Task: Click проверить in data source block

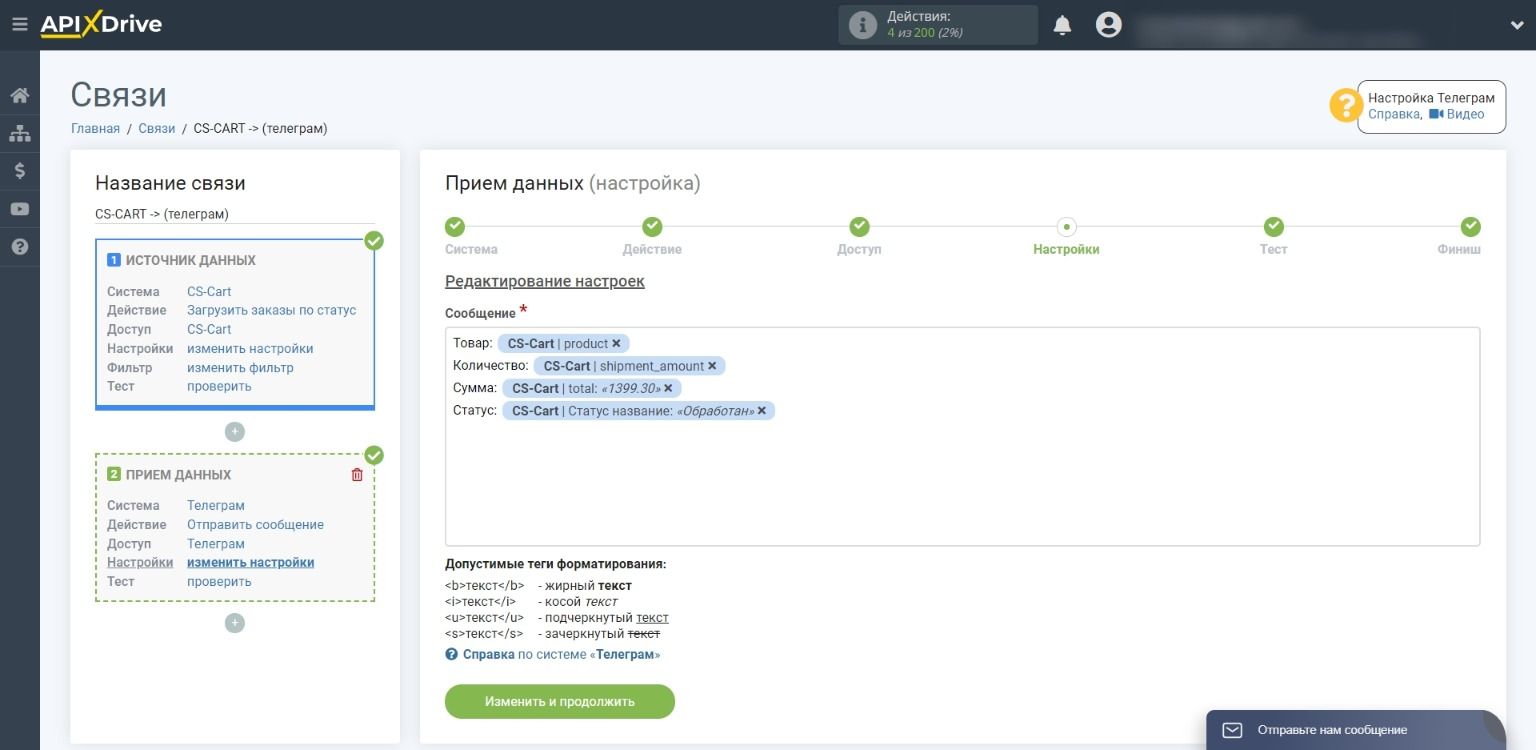Action: pyautogui.click(x=219, y=386)
